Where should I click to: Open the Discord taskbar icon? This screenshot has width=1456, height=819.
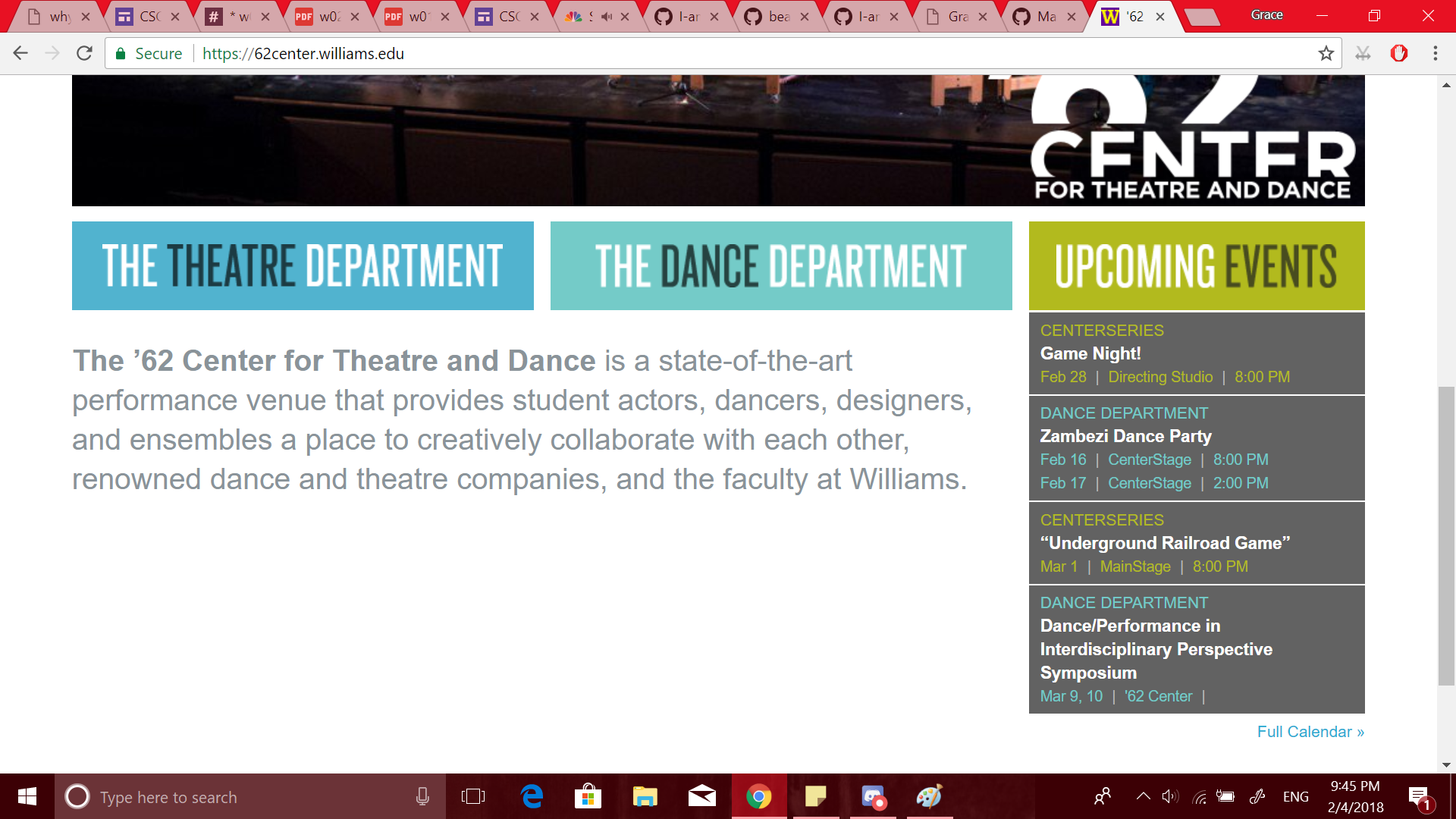click(x=873, y=796)
